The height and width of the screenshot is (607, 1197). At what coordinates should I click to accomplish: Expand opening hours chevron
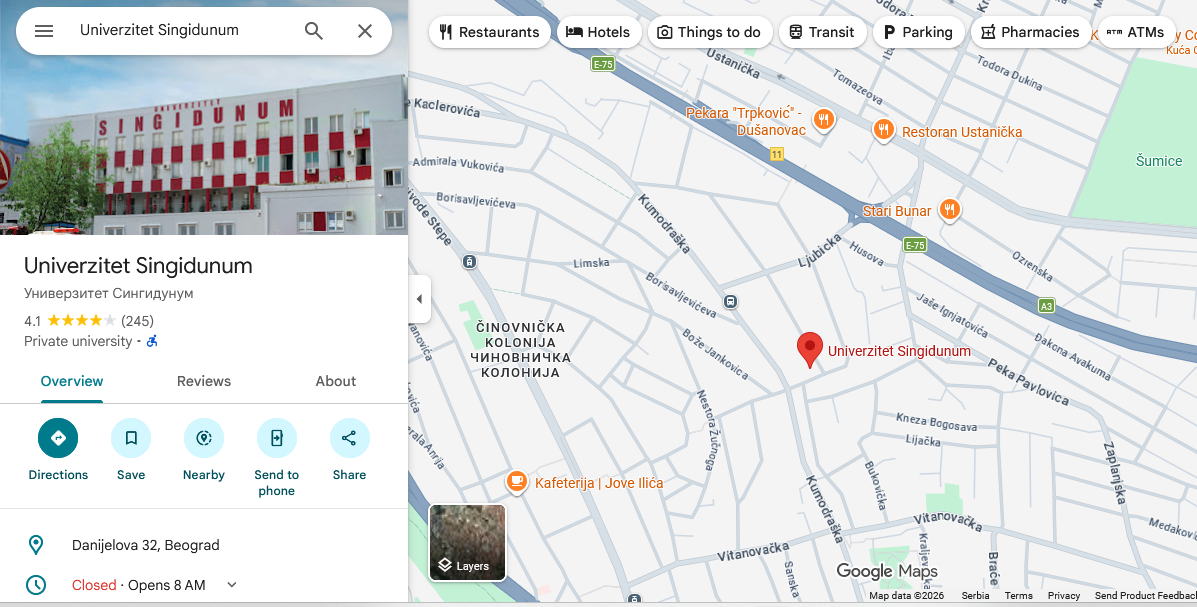pyautogui.click(x=232, y=585)
